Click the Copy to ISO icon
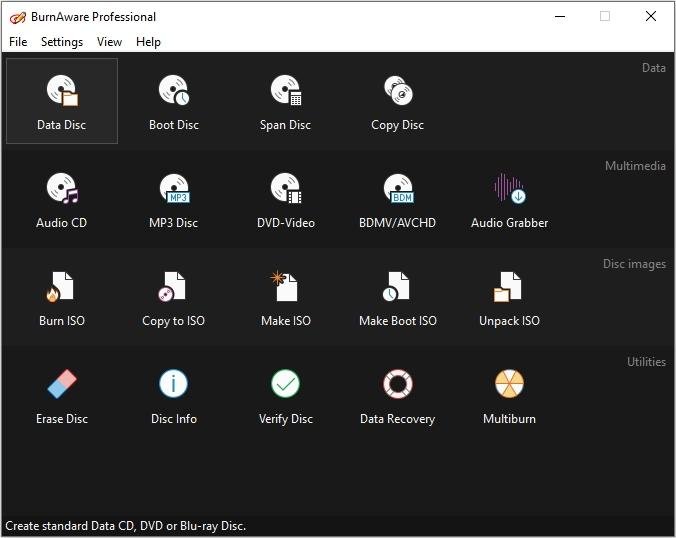Image resolution: width=676 pixels, height=538 pixels. (174, 296)
